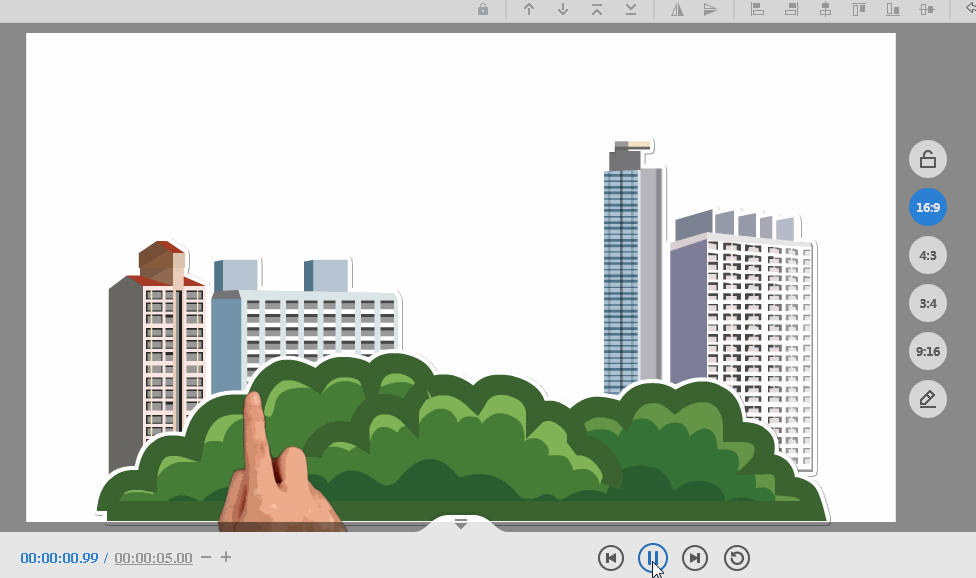This screenshot has width=976, height=578.
Task: Select the 4:3 aspect ratio
Action: click(927, 255)
